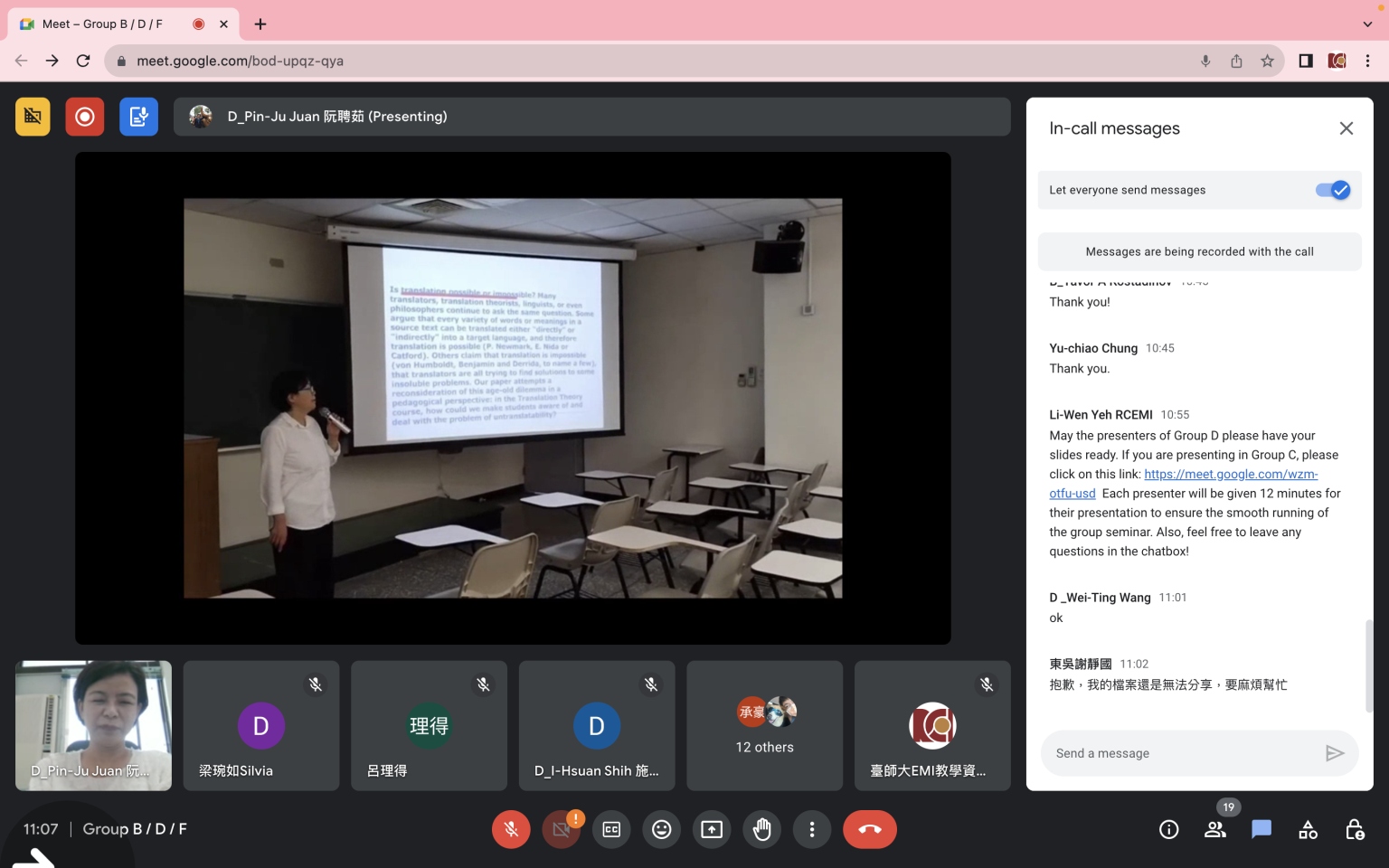1389x868 pixels.
Task: Expand the tab search chevron
Action: coord(1367,24)
